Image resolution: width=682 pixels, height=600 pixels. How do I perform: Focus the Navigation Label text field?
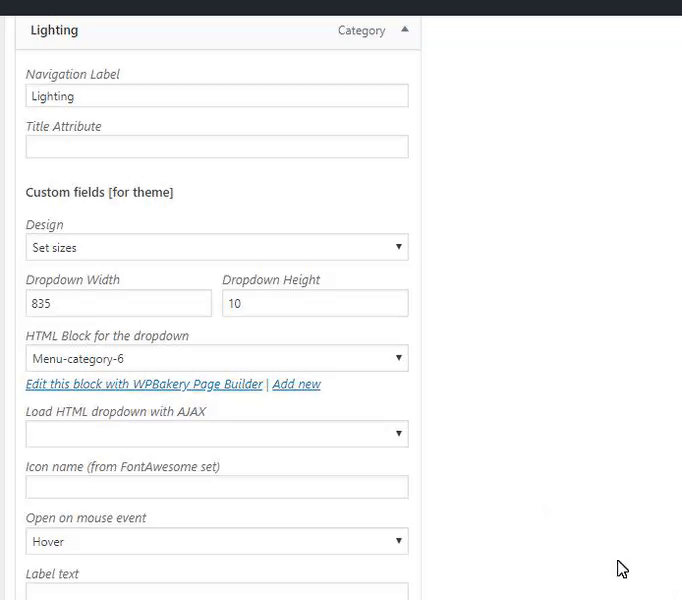pos(216,96)
